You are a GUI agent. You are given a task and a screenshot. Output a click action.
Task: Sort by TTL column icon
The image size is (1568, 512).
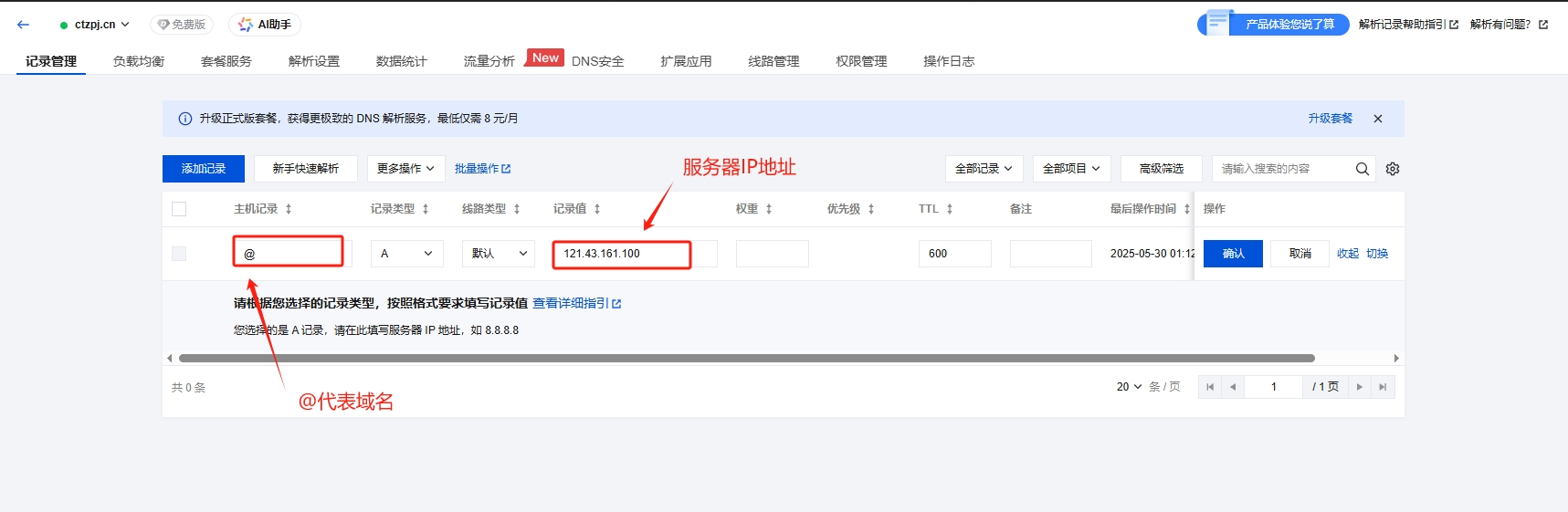click(x=950, y=209)
